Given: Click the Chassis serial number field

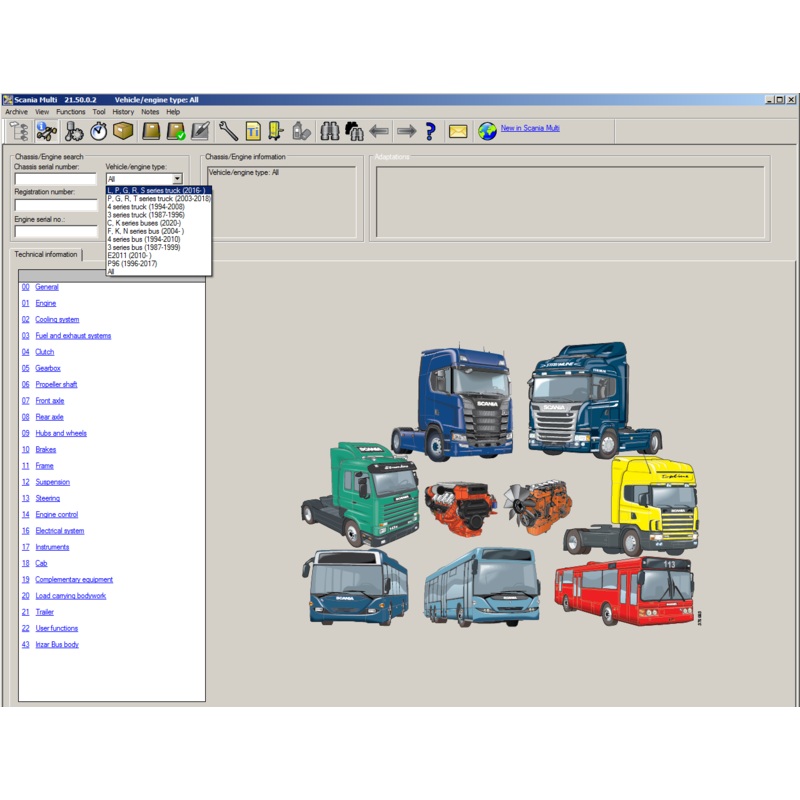Looking at the screenshot, I should pos(56,179).
